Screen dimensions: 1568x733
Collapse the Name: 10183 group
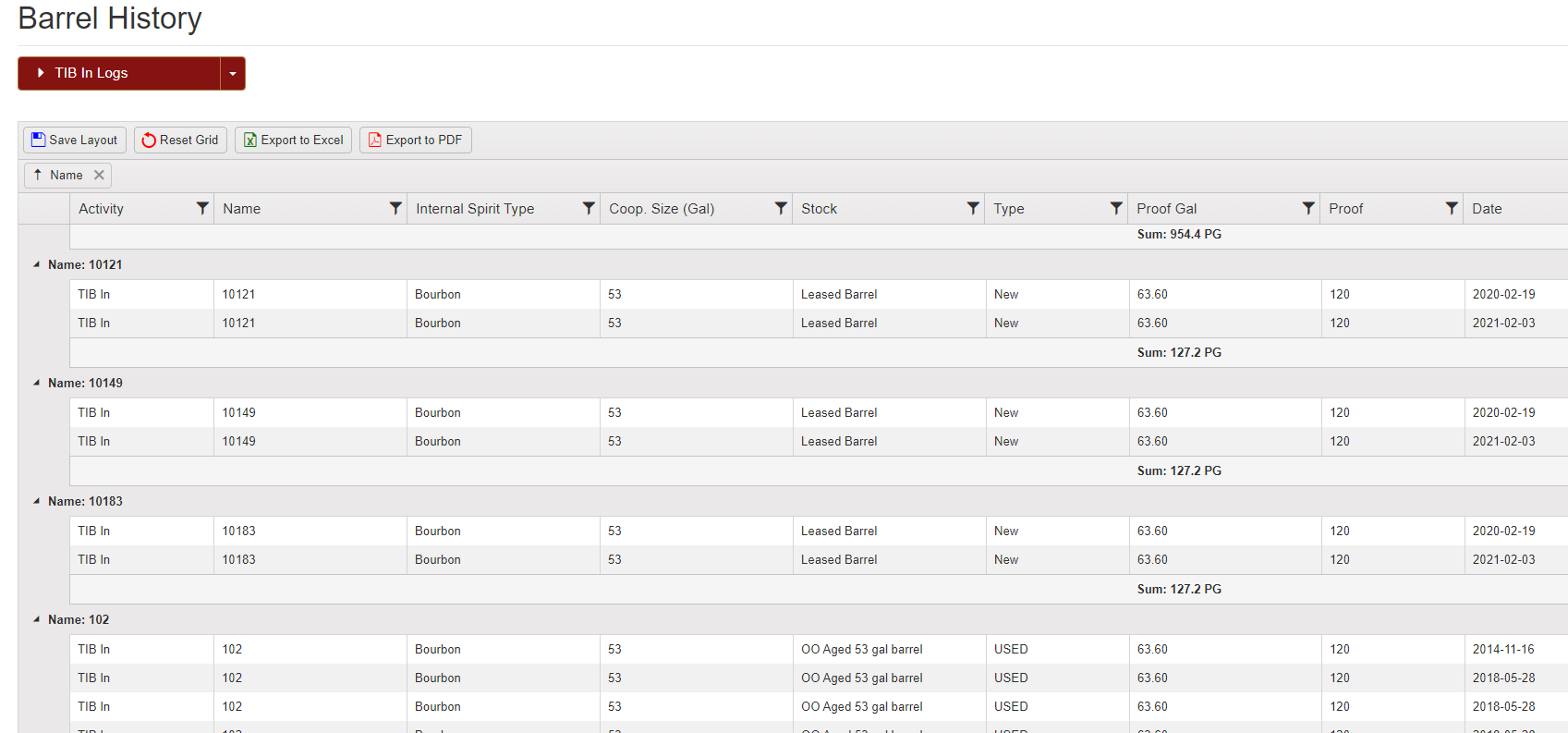pyautogui.click(x=37, y=501)
